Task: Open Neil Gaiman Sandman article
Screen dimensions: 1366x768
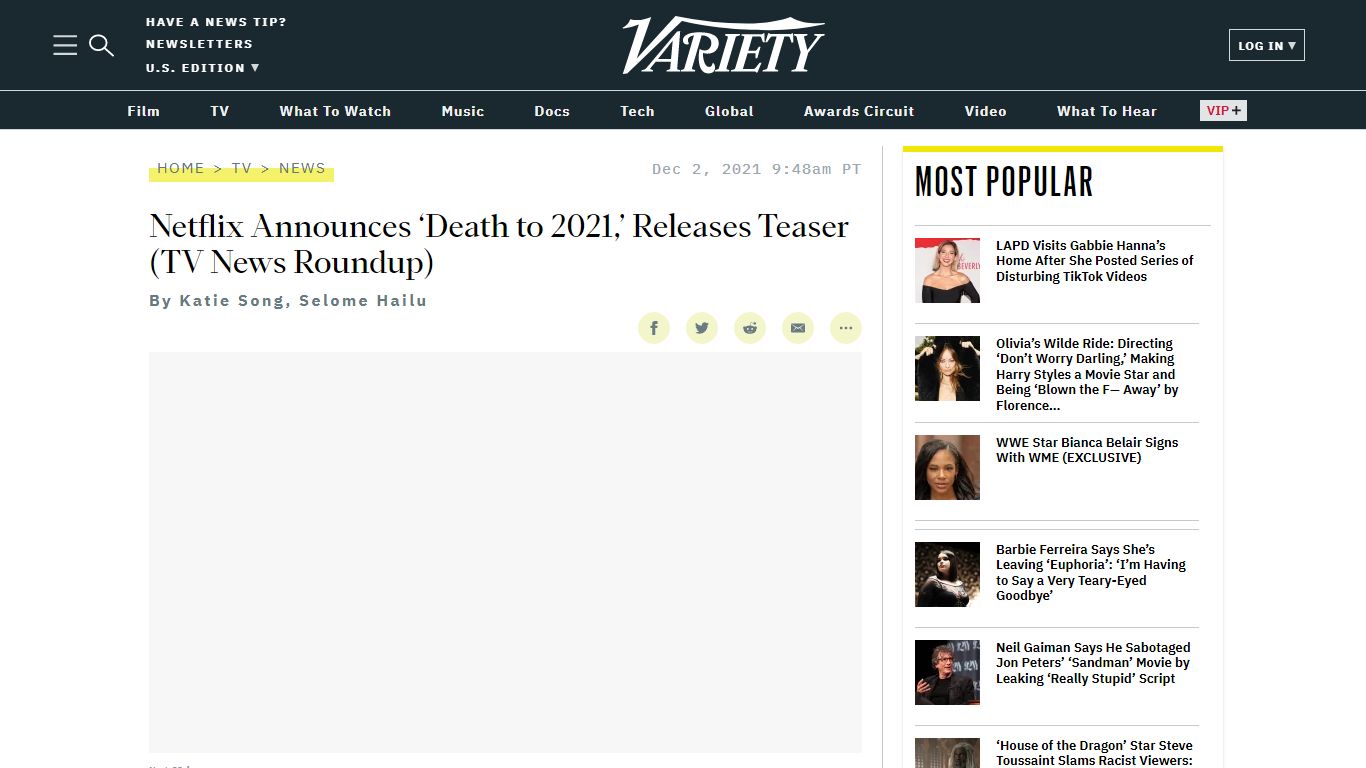Action: point(1093,663)
